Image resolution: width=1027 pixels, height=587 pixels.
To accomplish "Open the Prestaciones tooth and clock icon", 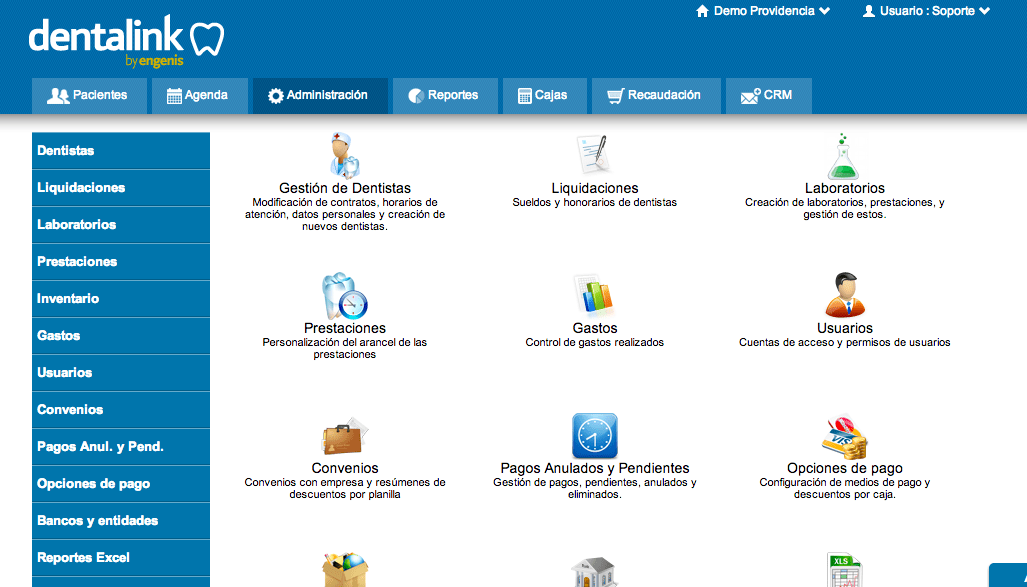I will 344,296.
